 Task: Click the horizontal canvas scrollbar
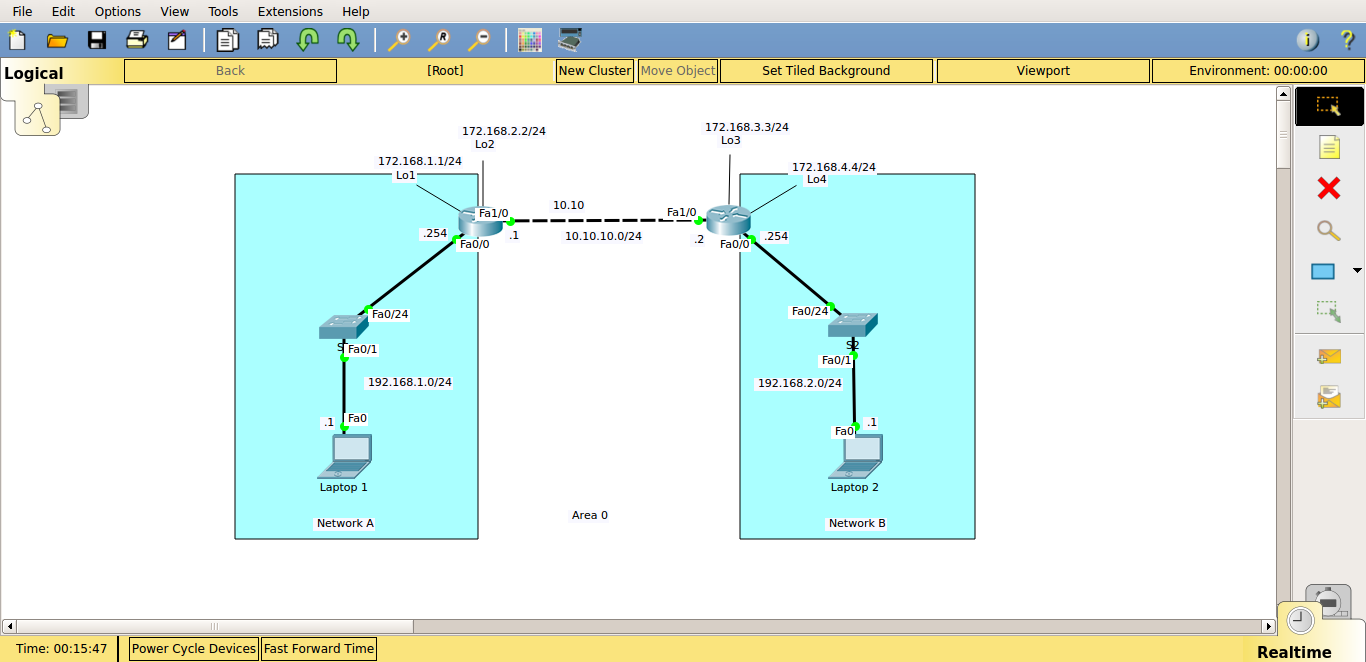coord(215,626)
